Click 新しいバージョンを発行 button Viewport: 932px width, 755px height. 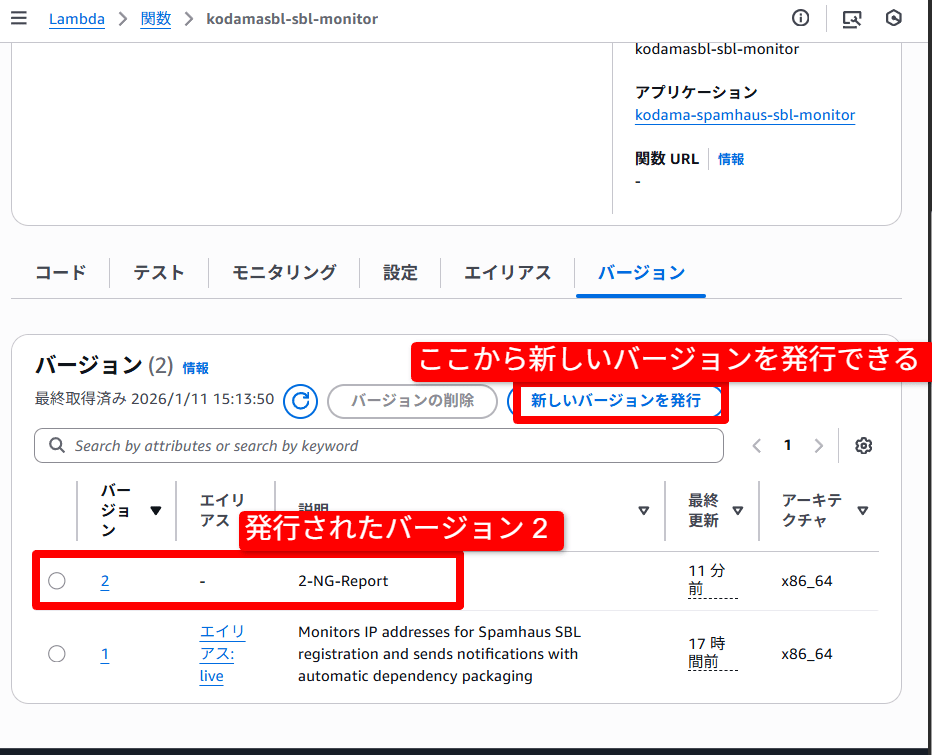point(615,401)
